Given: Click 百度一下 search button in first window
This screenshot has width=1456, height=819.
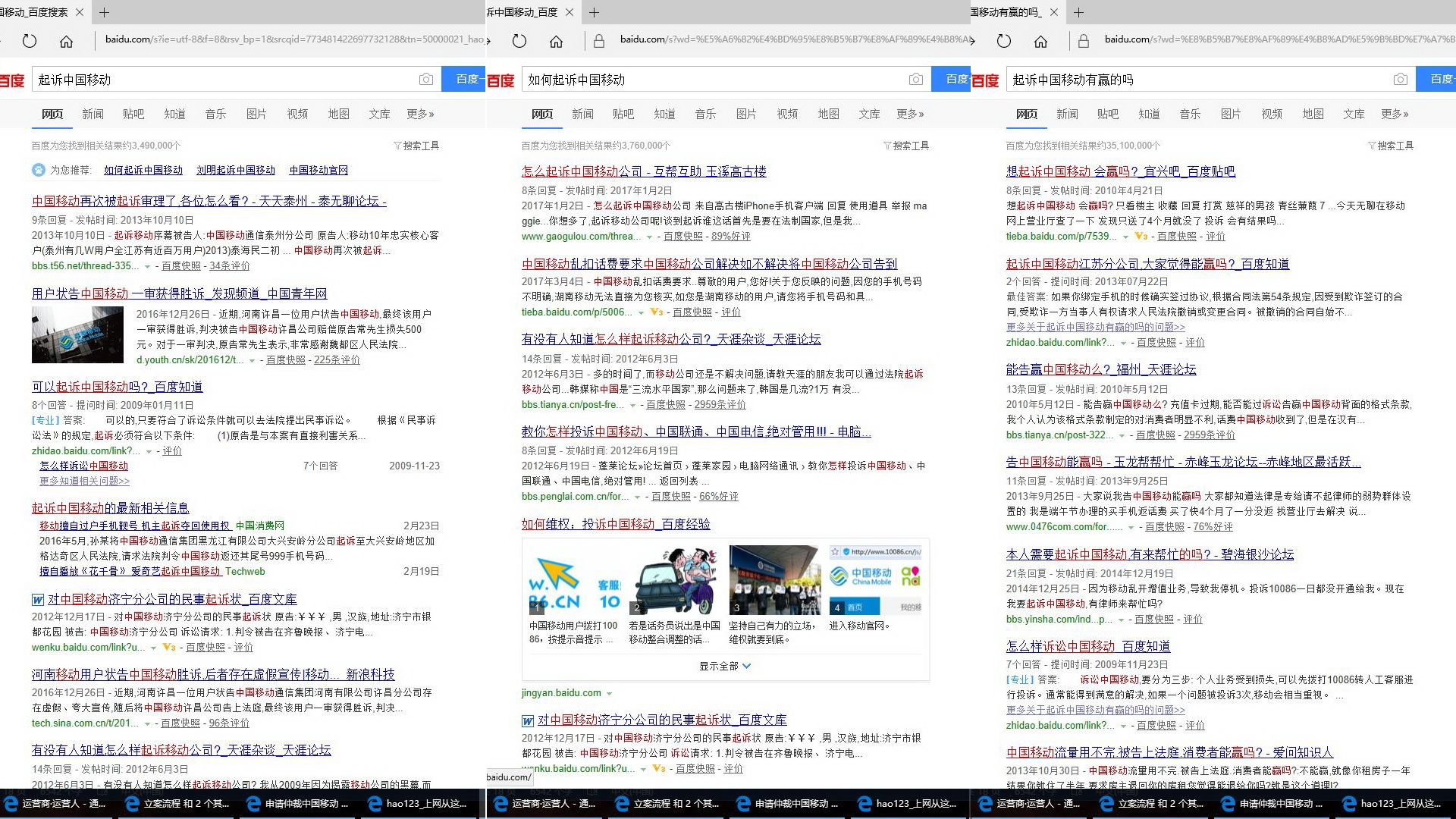Looking at the screenshot, I should 464,80.
